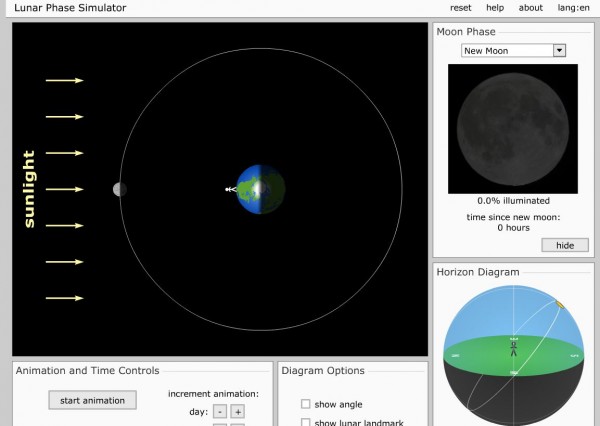Hide the moon phase details

click(565, 245)
